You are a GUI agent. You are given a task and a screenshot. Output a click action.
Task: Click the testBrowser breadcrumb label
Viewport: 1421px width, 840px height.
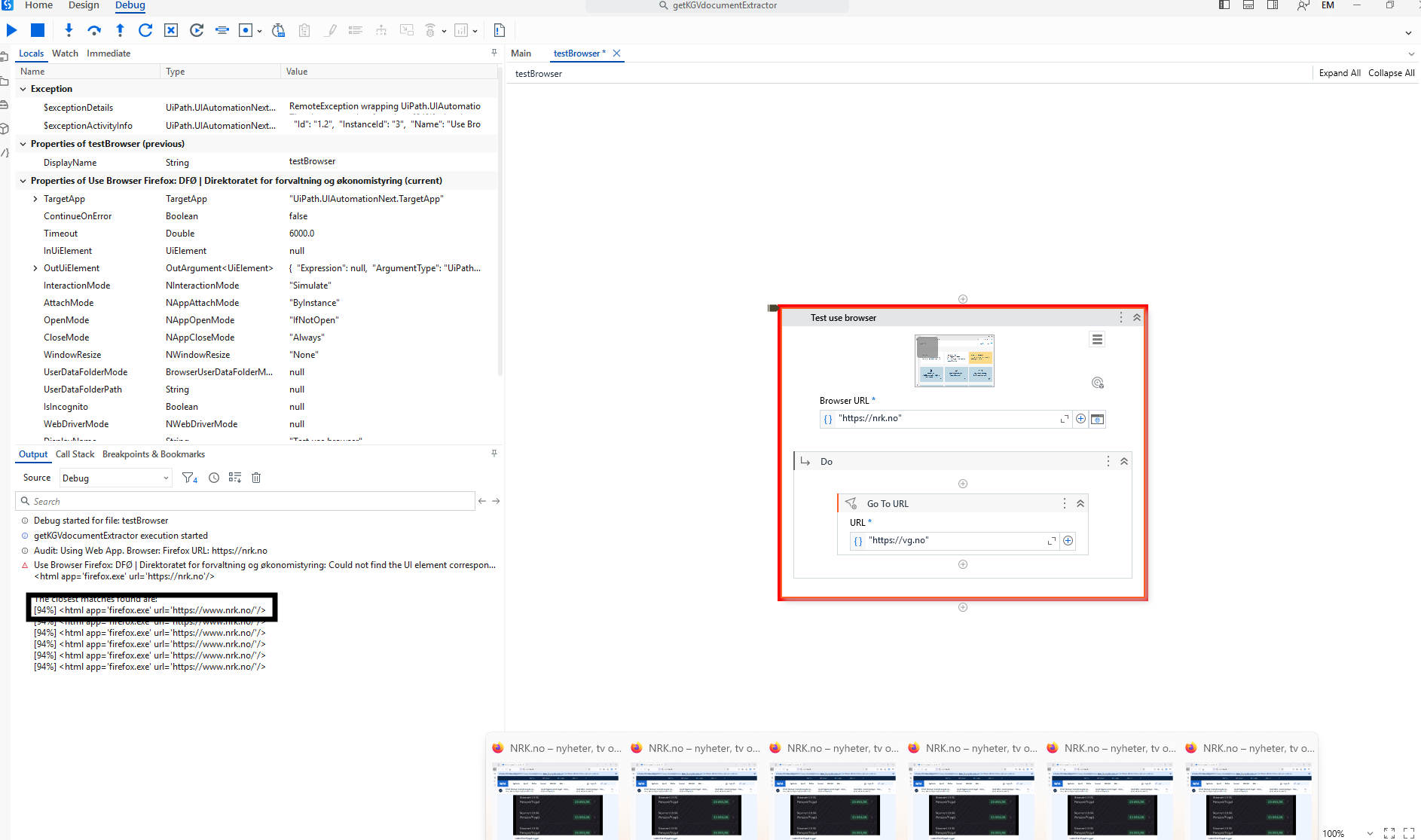click(x=538, y=74)
